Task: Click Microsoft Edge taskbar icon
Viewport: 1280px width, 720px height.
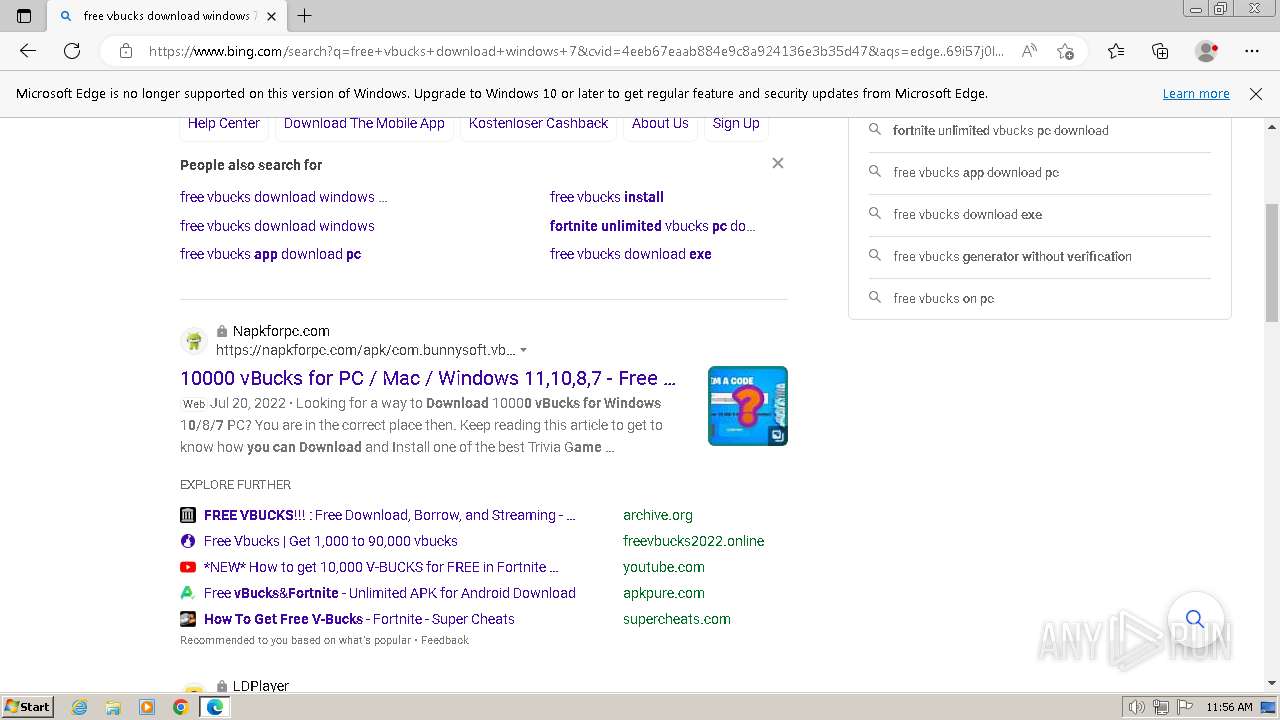Action: click(x=214, y=707)
